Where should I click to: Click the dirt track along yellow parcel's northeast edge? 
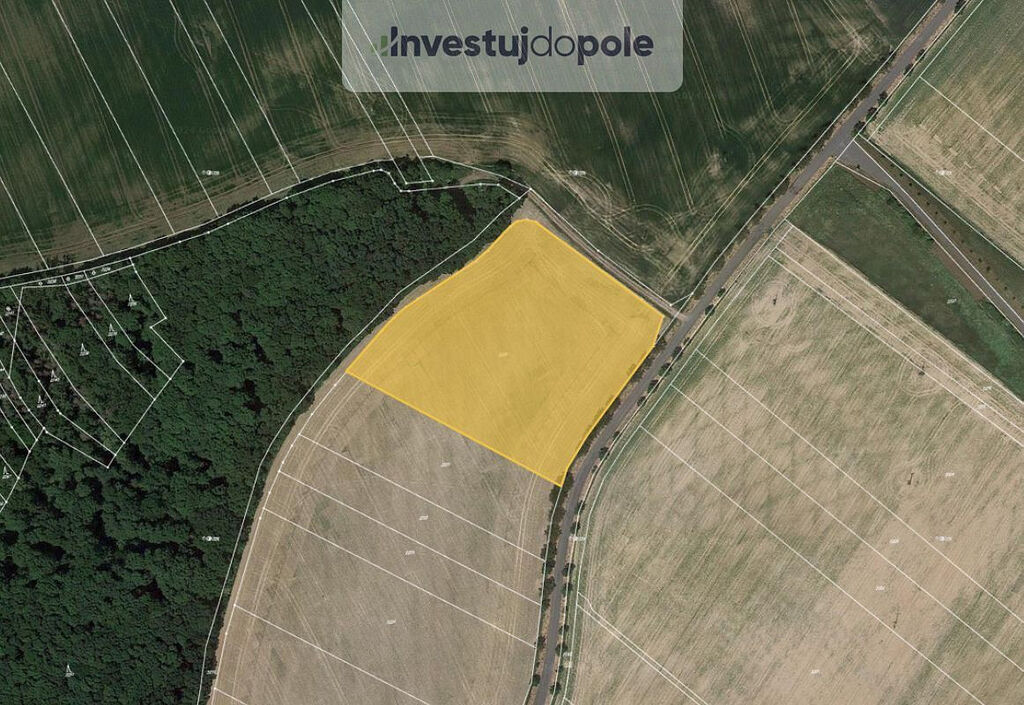point(601,258)
